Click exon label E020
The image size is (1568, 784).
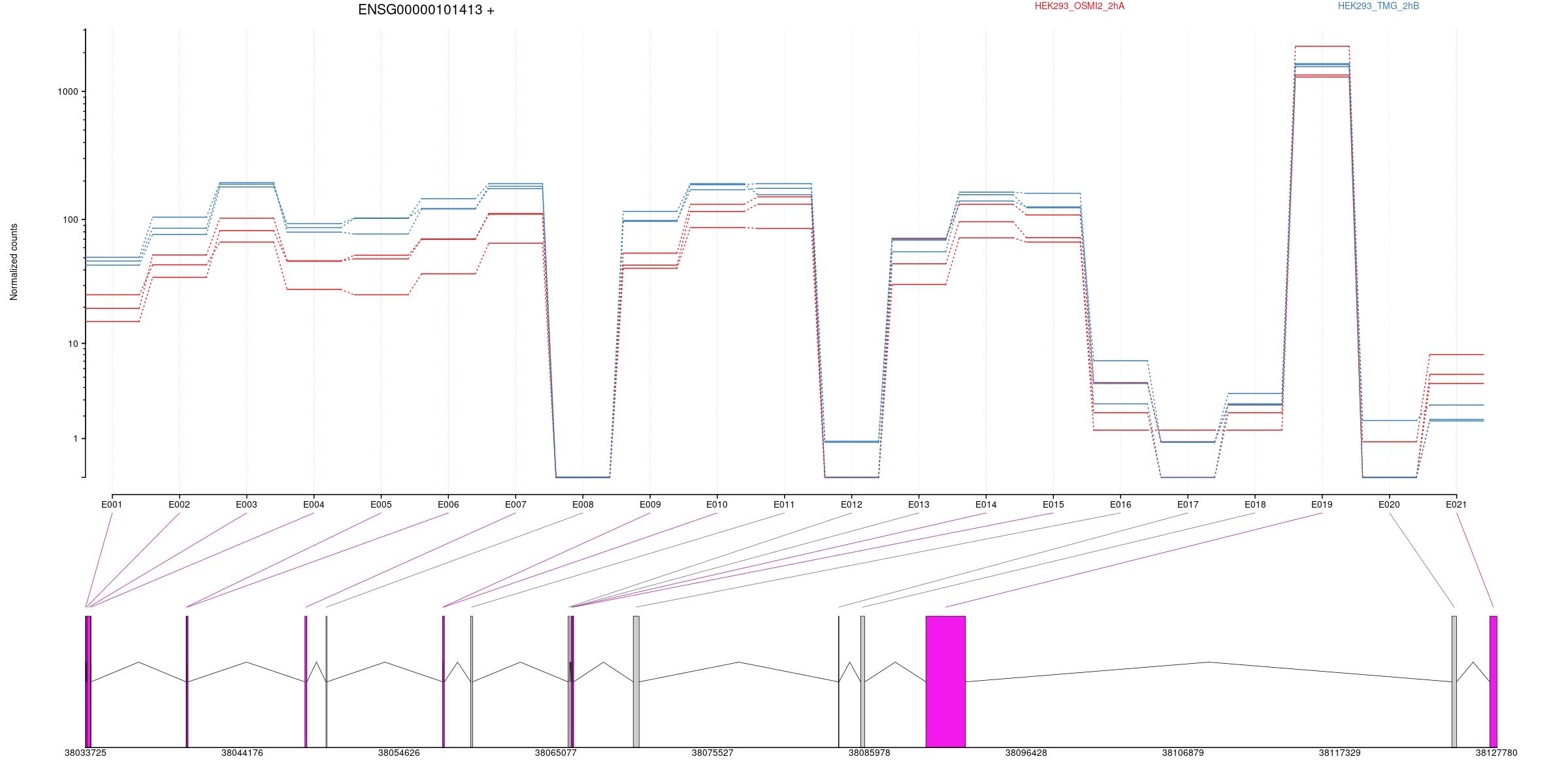(x=1389, y=505)
